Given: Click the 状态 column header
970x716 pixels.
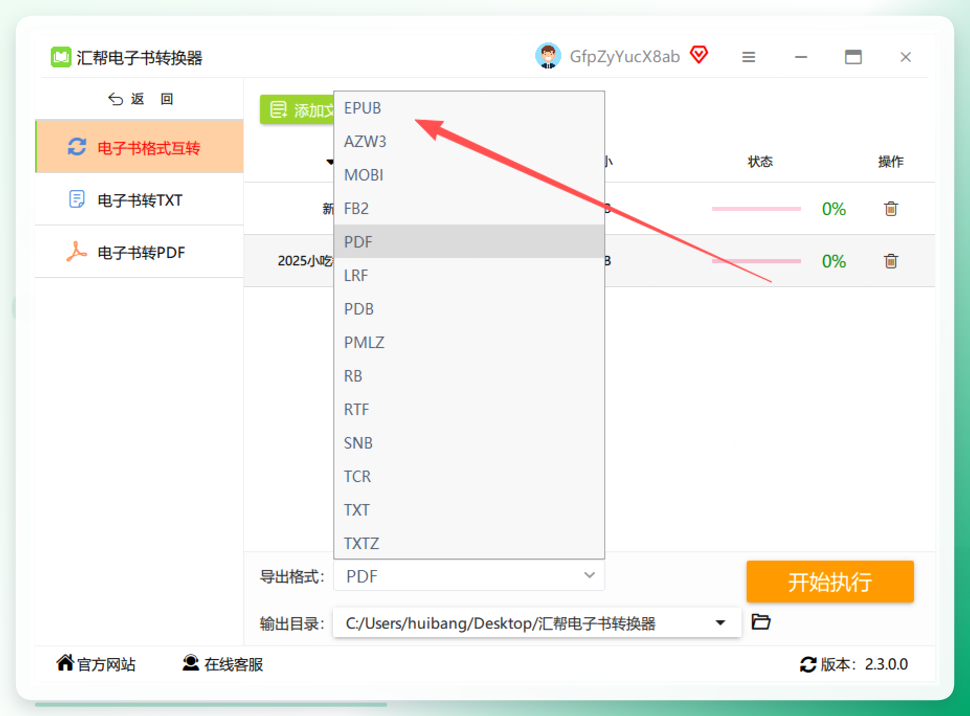Looking at the screenshot, I should pyautogui.click(x=760, y=162).
